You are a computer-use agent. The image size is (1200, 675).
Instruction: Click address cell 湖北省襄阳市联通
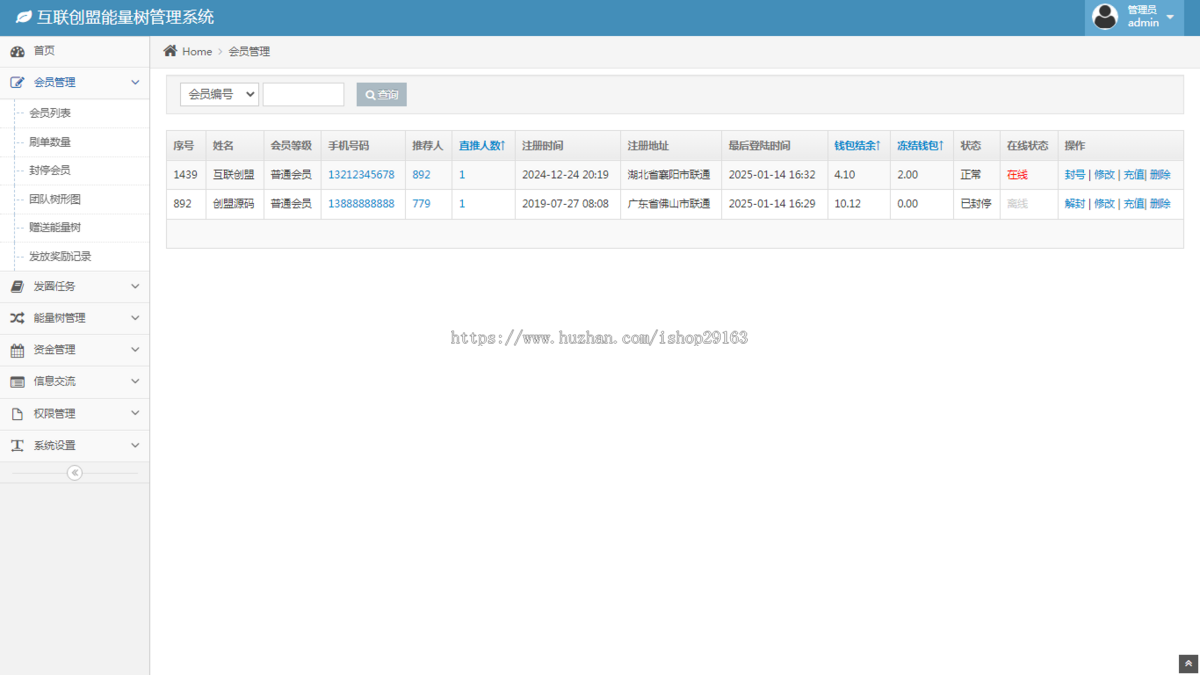coord(669,175)
